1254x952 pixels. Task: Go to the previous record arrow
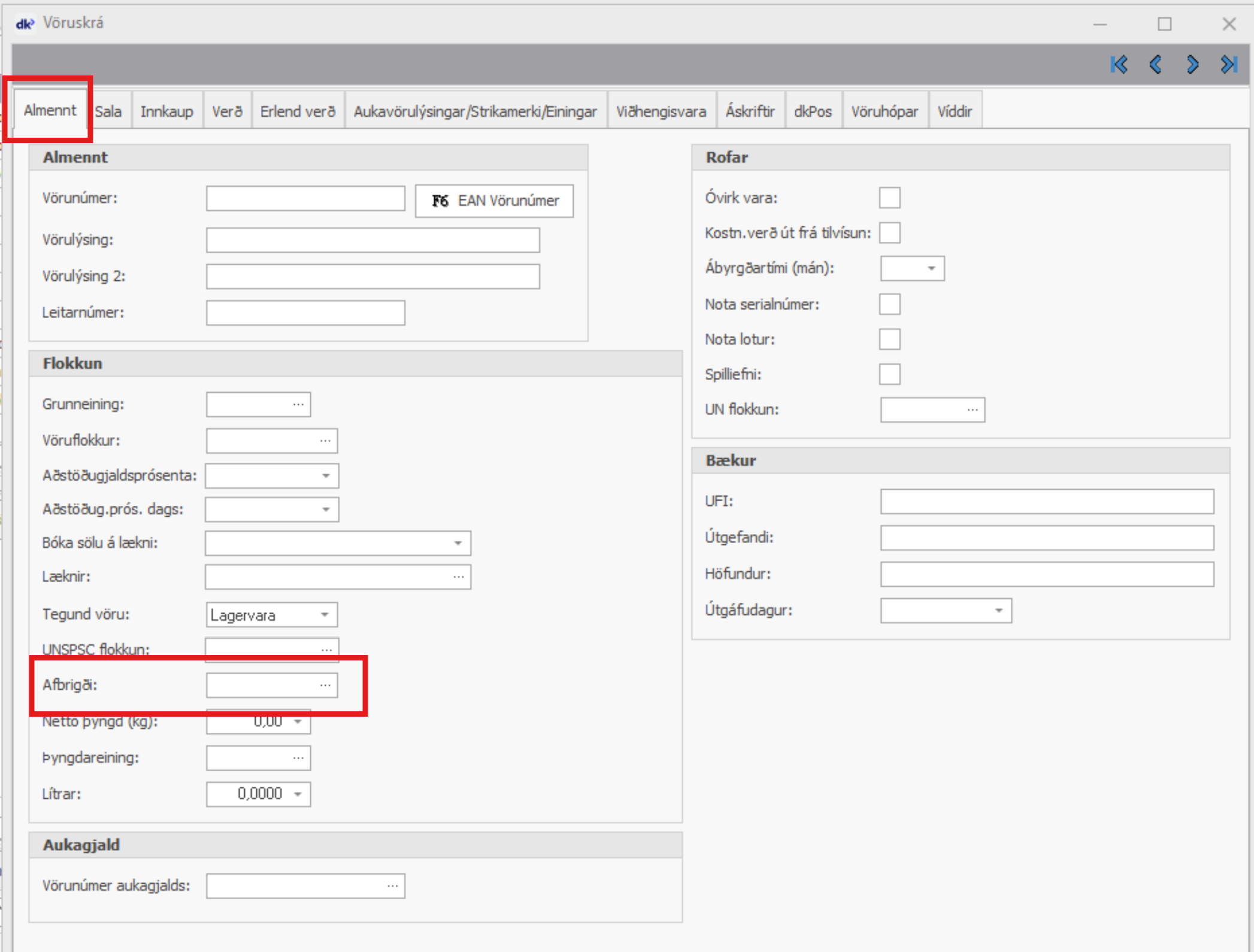(x=1156, y=64)
